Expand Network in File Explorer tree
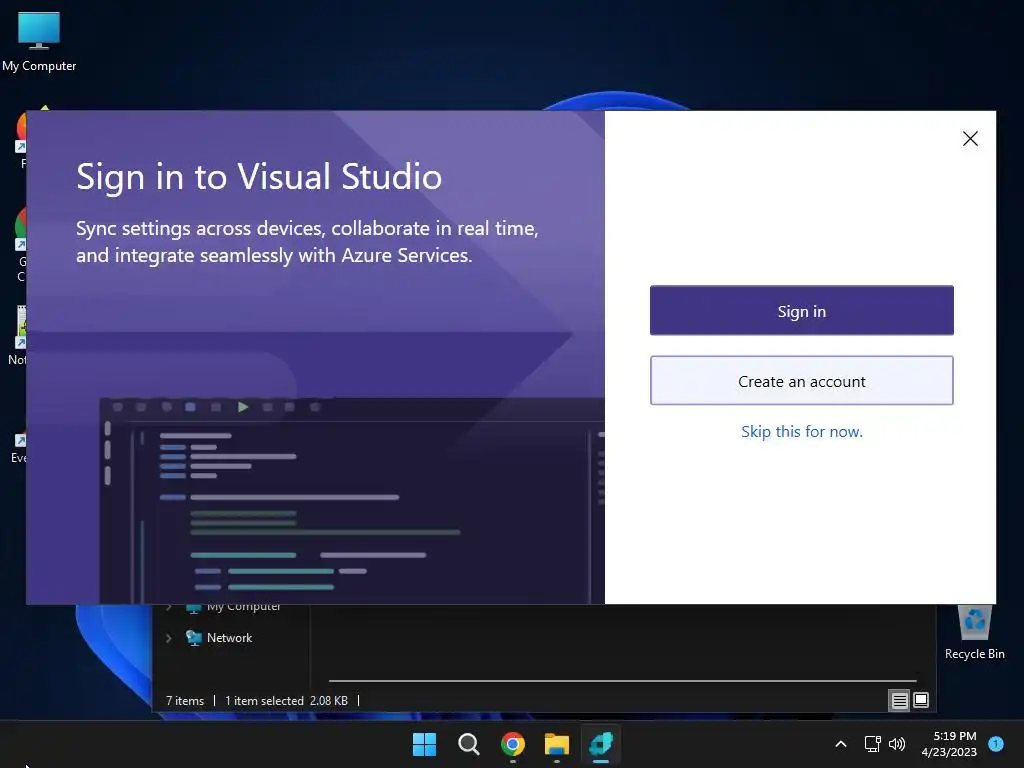 click(x=168, y=638)
